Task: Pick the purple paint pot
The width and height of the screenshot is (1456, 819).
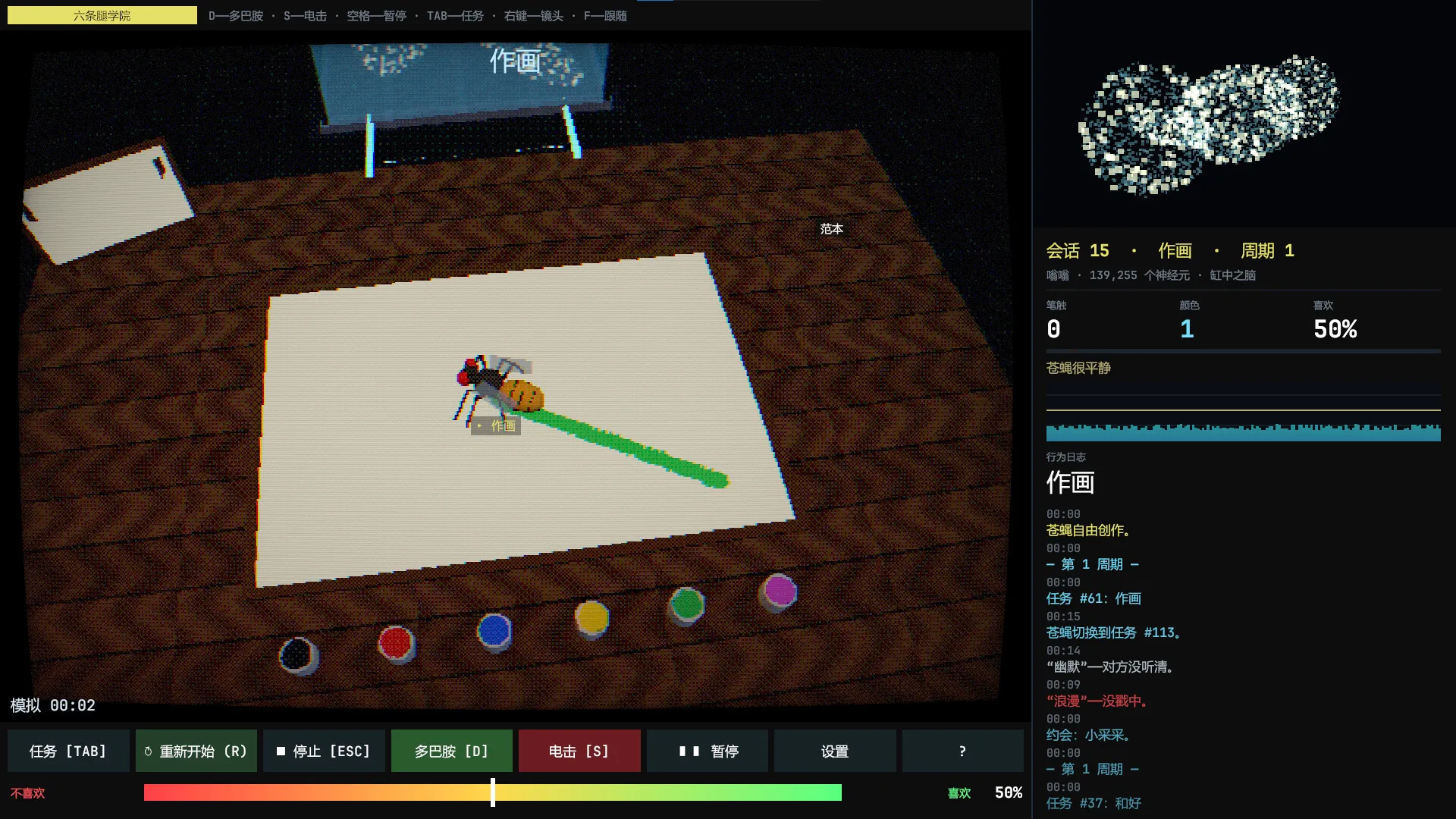Action: pyautogui.click(x=779, y=592)
